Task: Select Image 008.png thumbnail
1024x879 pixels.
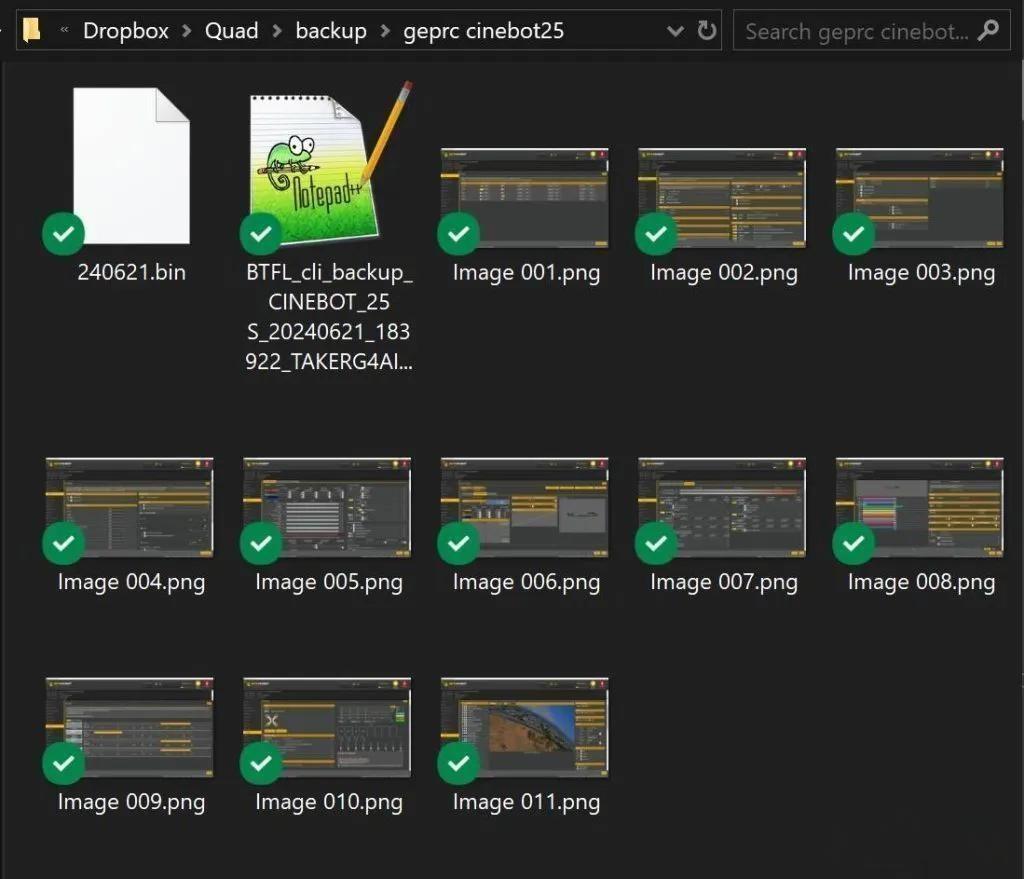Action: point(920,507)
